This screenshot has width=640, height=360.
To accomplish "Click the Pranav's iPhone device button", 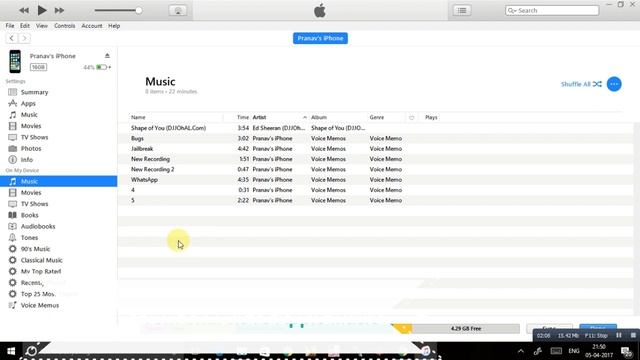I will click(x=320, y=38).
